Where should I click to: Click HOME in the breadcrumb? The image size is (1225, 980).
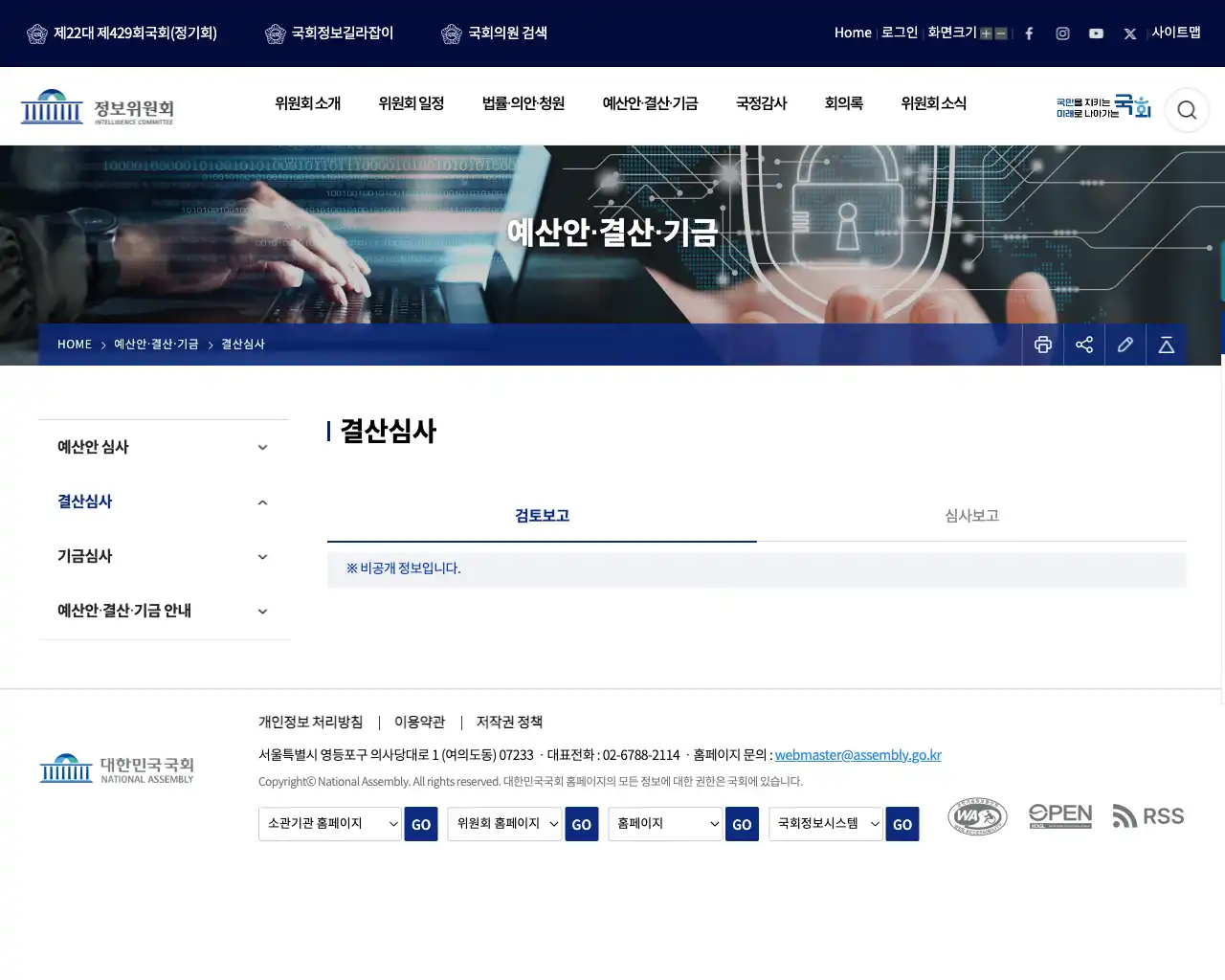pyautogui.click(x=75, y=345)
